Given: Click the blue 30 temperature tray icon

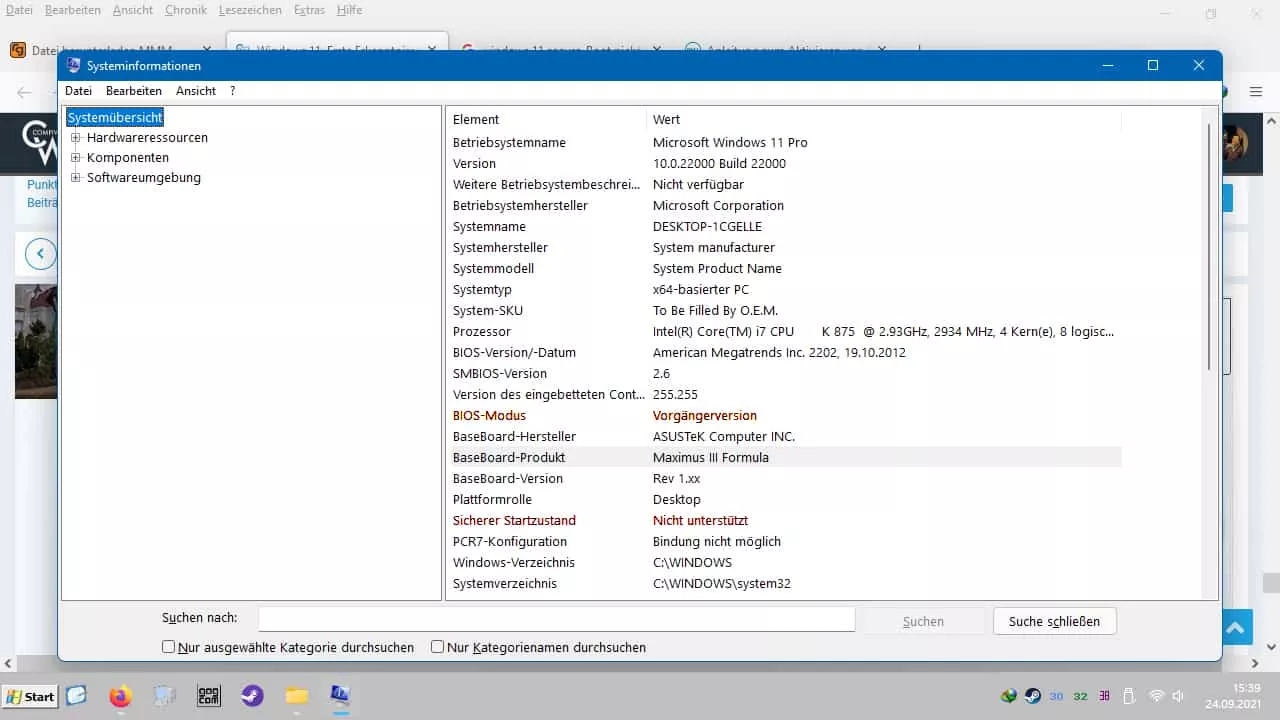Looking at the screenshot, I should (1057, 696).
